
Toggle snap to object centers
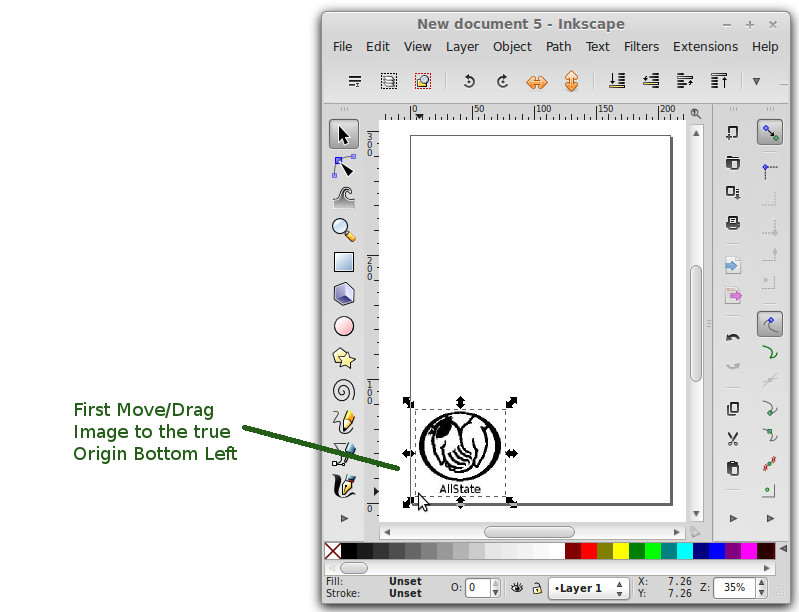pos(769,491)
